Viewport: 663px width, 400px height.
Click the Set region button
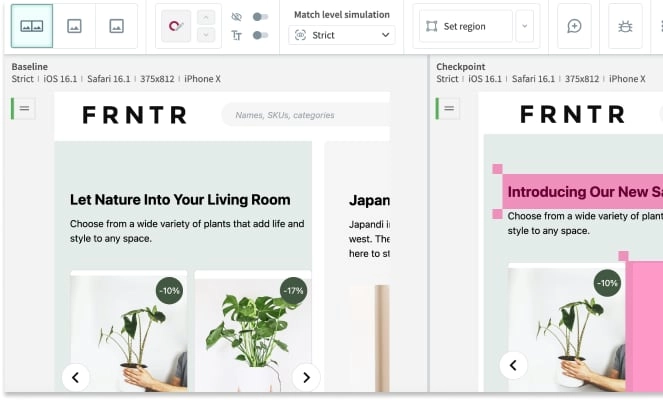pos(465,26)
